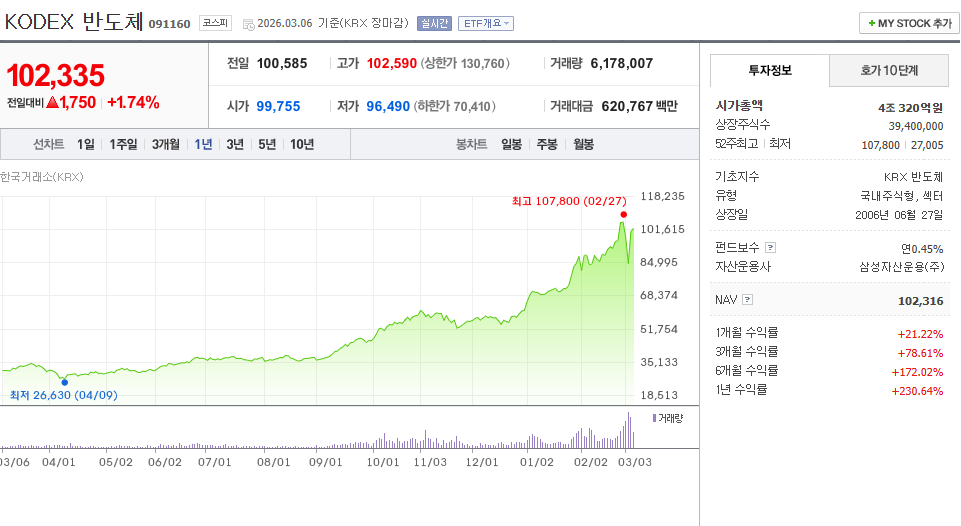
Task: Select the 5년 line chart period
Action: [x=267, y=145]
